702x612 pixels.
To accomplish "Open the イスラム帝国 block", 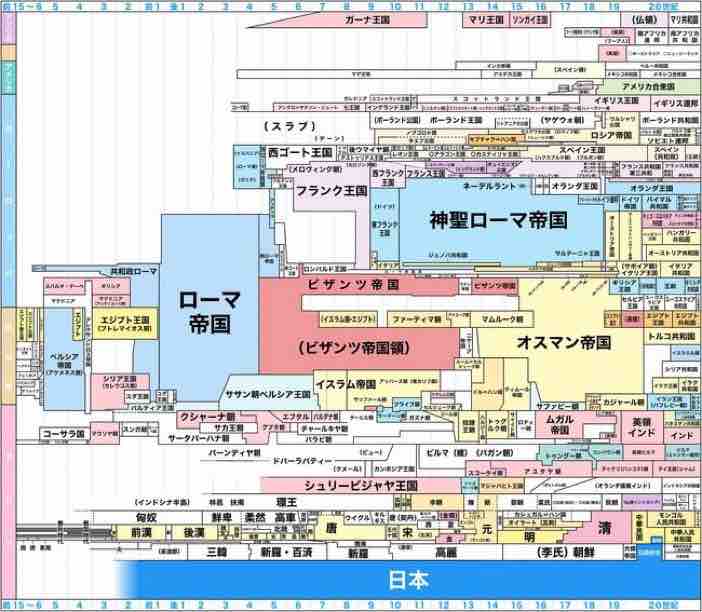I will (345, 385).
